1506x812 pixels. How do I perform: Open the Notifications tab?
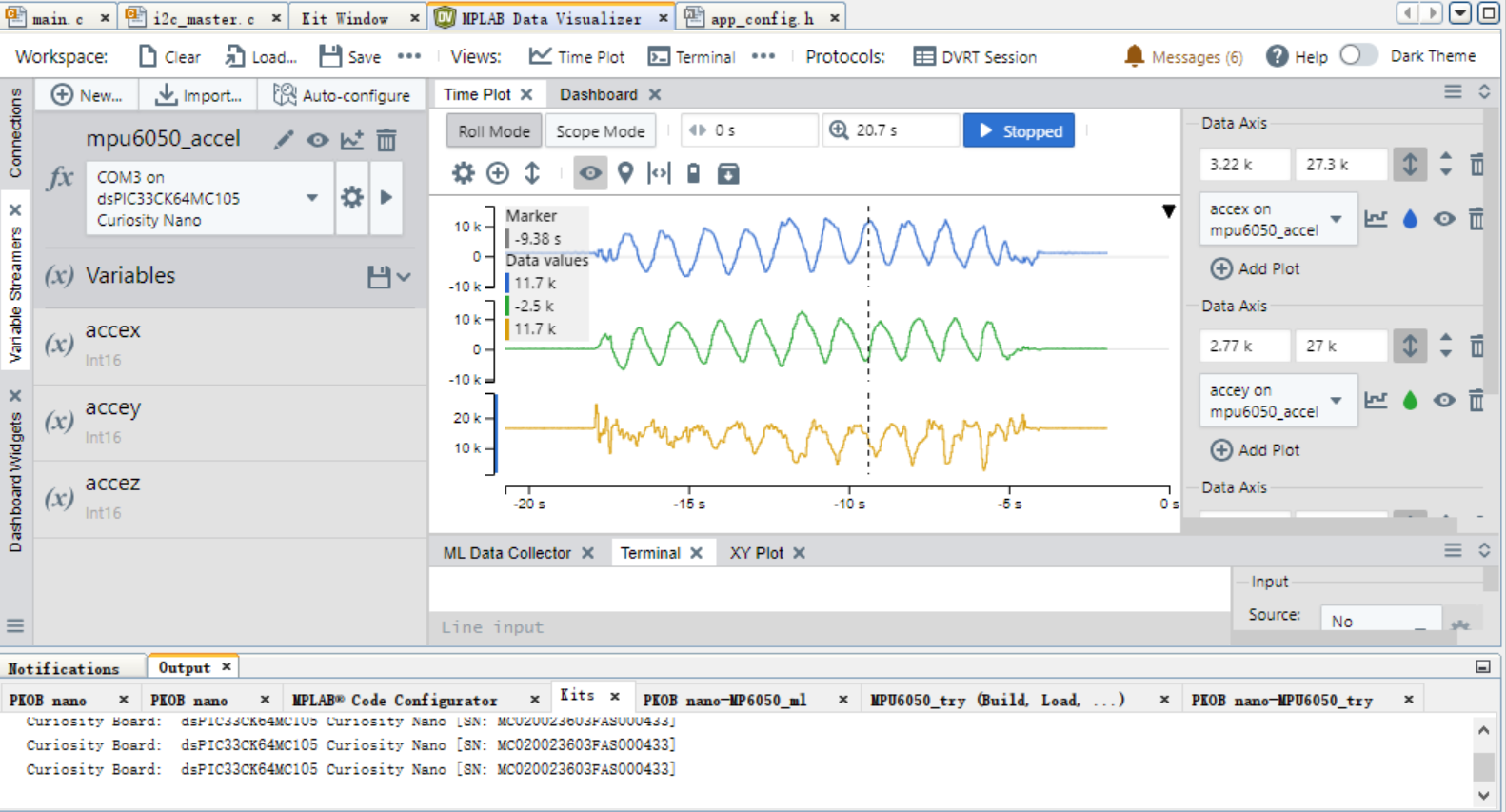(x=64, y=668)
